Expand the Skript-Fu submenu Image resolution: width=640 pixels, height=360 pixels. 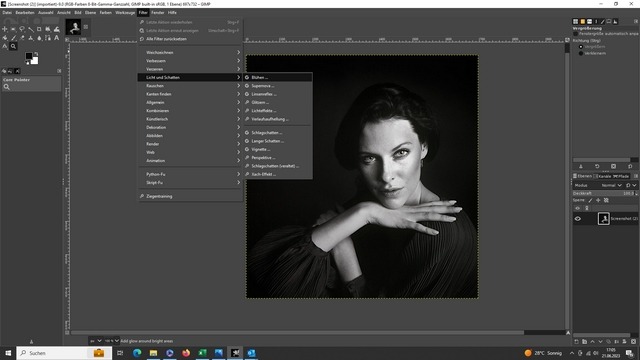click(190, 182)
